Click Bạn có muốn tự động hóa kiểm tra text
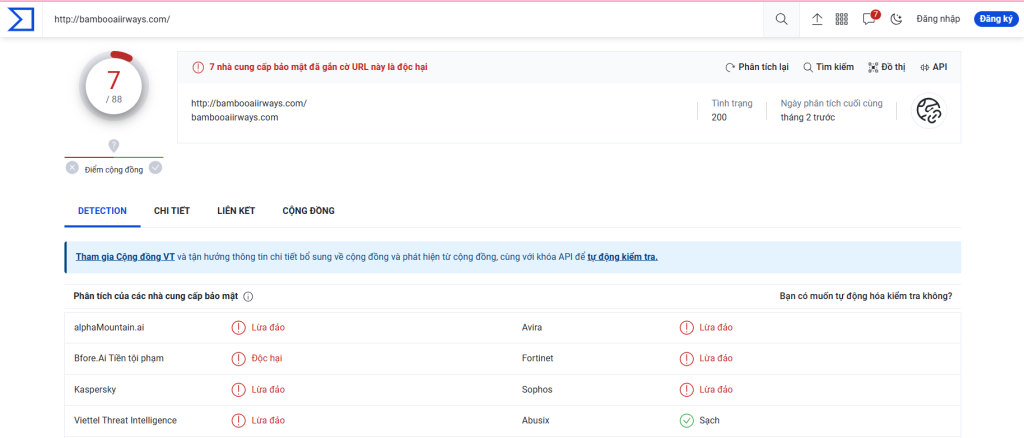Viewport: 1024px width, 438px height. (x=866, y=296)
